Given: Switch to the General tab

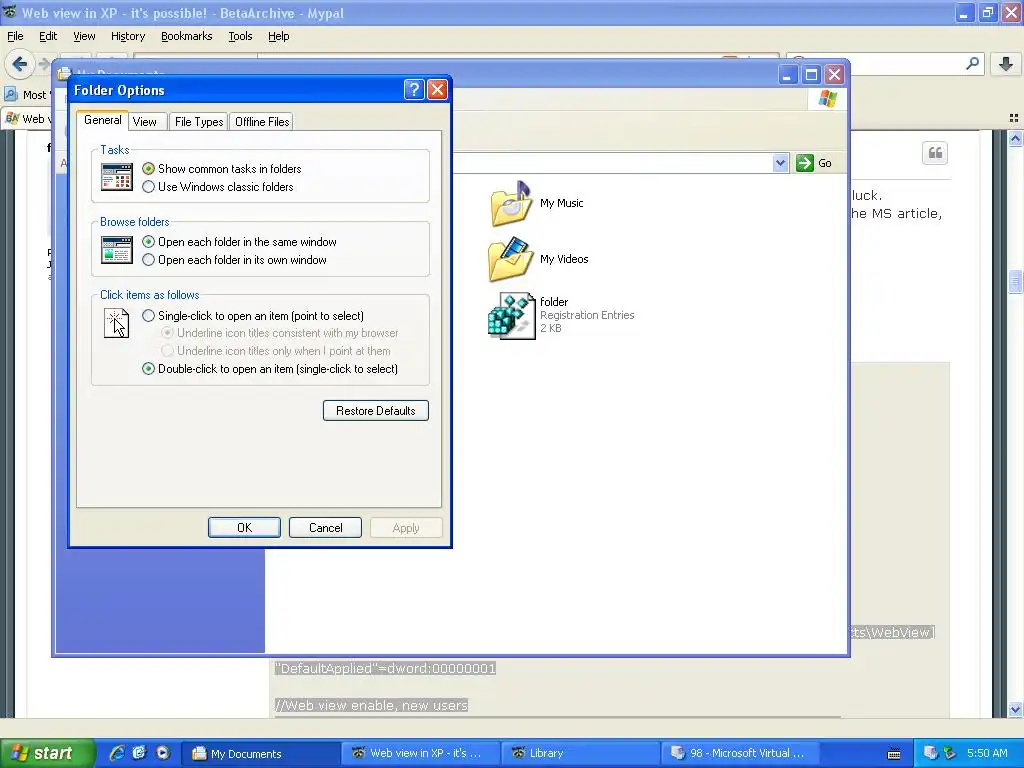Looking at the screenshot, I should (x=103, y=120).
